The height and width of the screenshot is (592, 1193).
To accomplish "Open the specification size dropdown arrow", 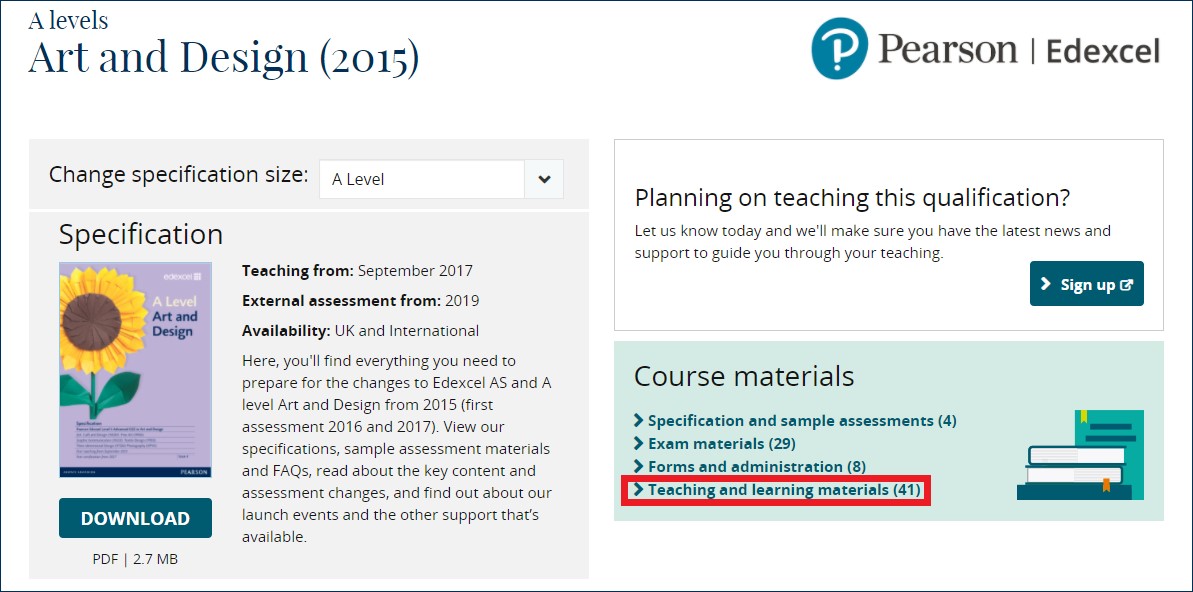I will coord(544,180).
